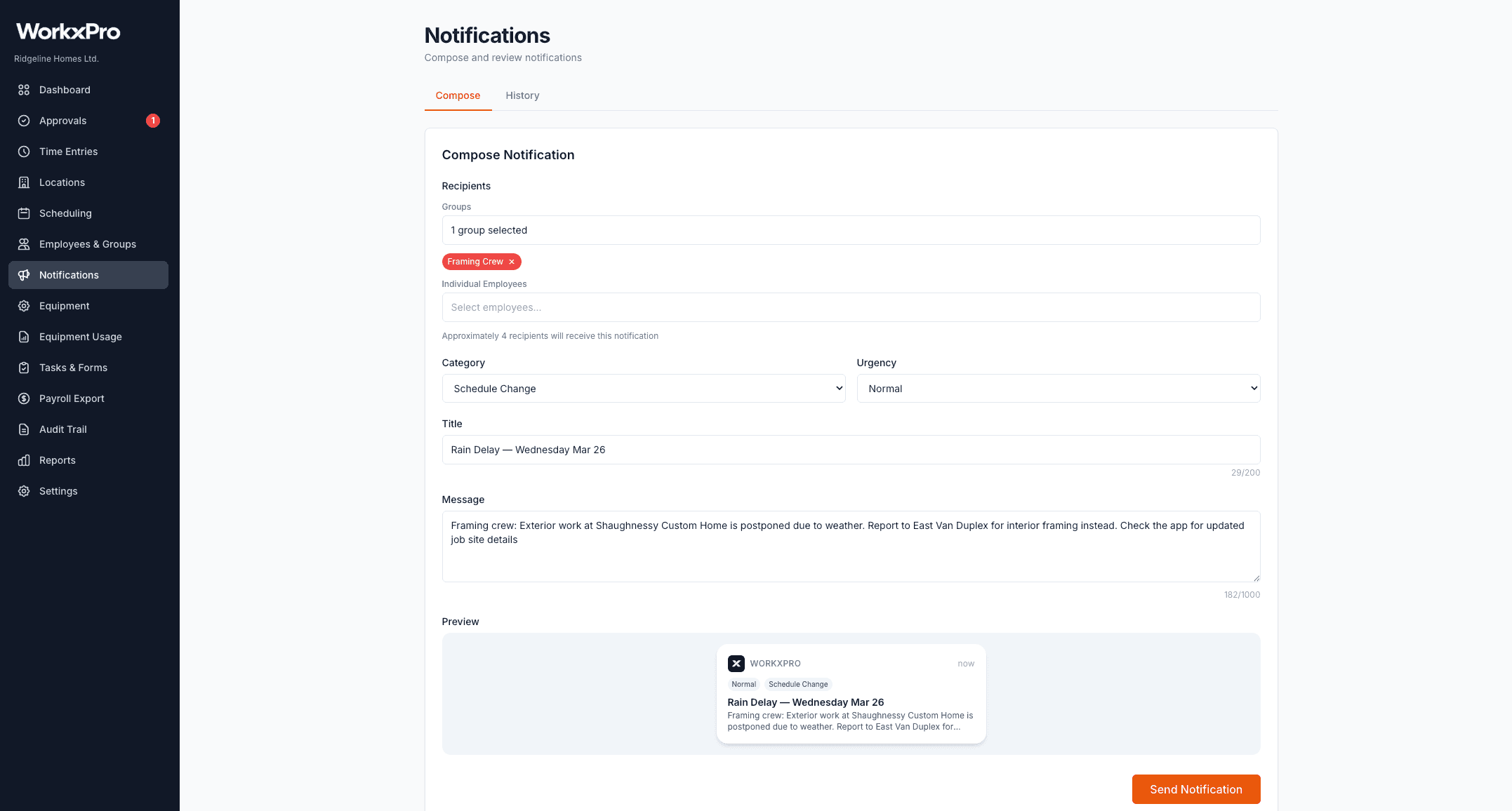Click the WorkxPro logo
Viewport: 1512px width, 811px height.
coord(67,32)
